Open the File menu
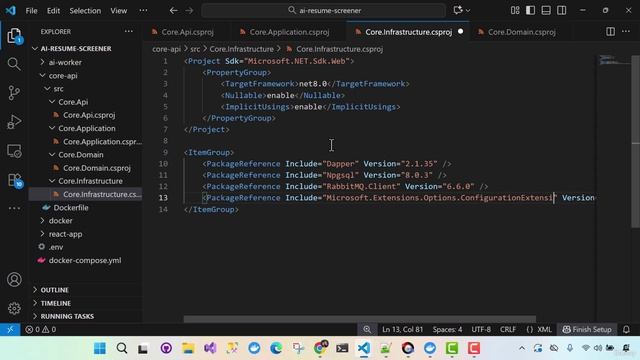This screenshot has height=360, width=640. [x=31, y=11]
